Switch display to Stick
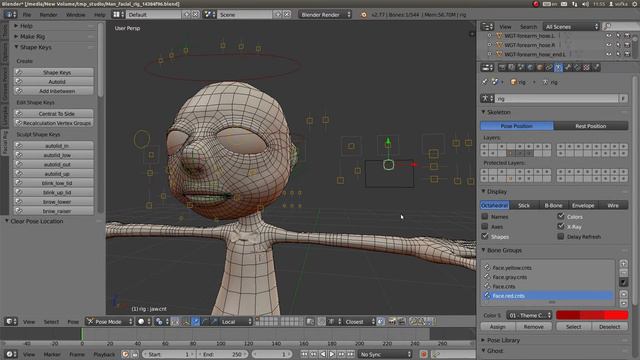640x360 pixels. [x=524, y=205]
